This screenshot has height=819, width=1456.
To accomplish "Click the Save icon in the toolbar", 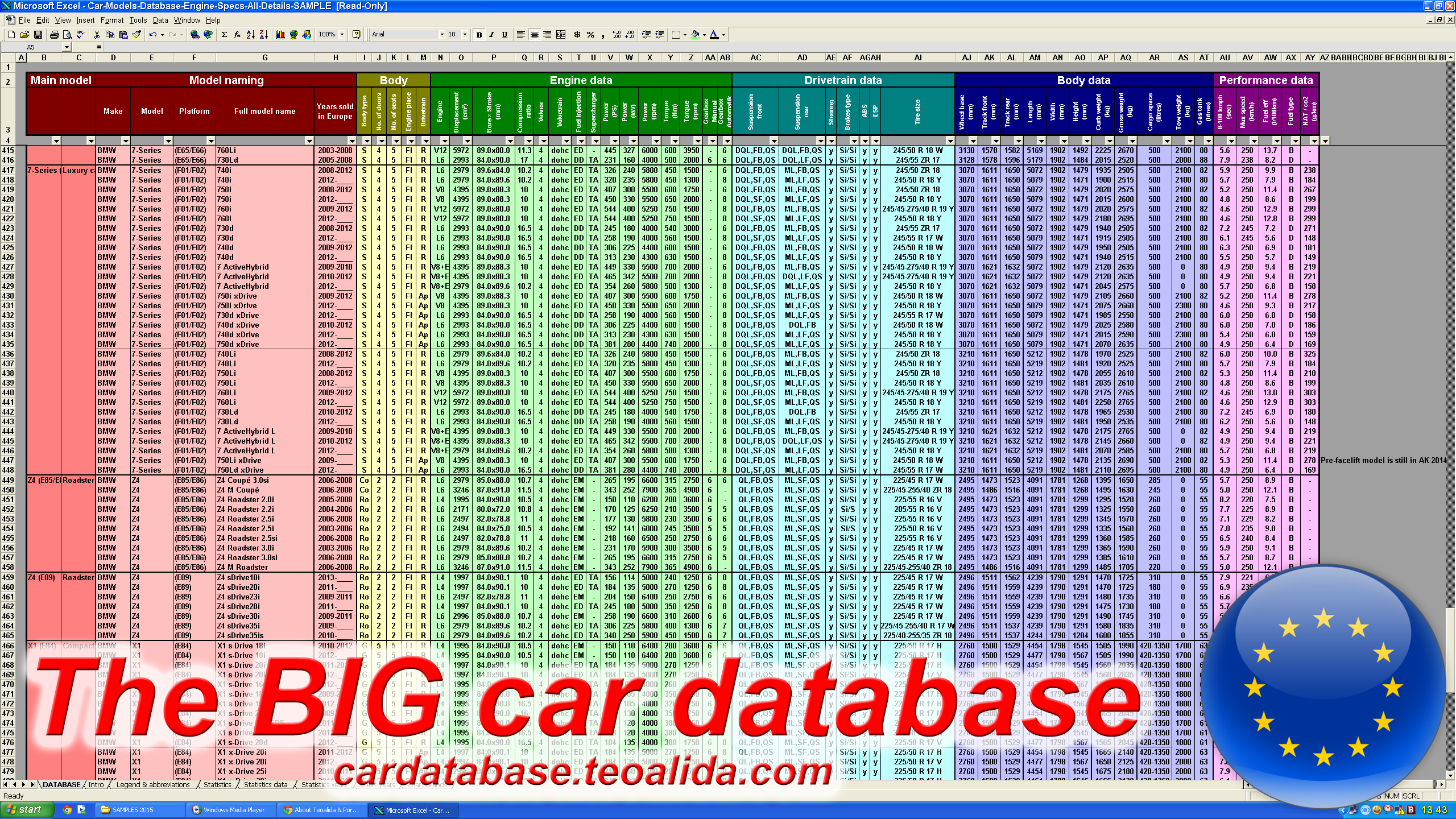I will point(38,35).
